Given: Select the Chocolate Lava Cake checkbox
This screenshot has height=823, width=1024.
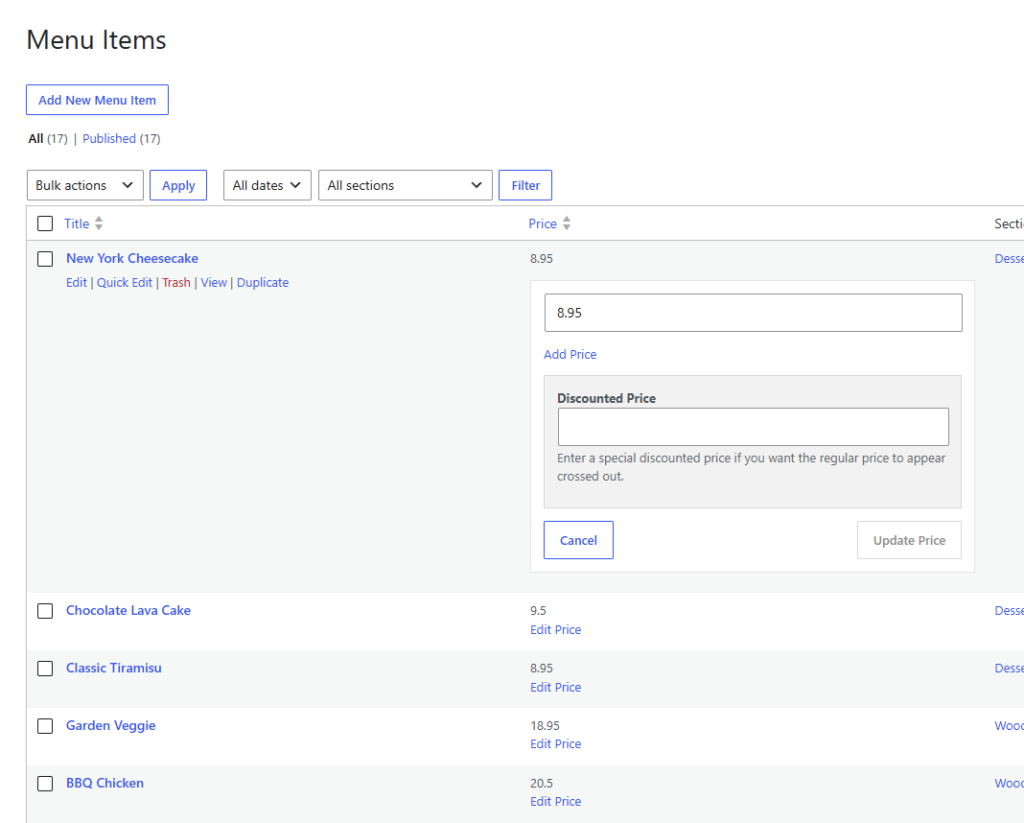Looking at the screenshot, I should click(x=45, y=611).
